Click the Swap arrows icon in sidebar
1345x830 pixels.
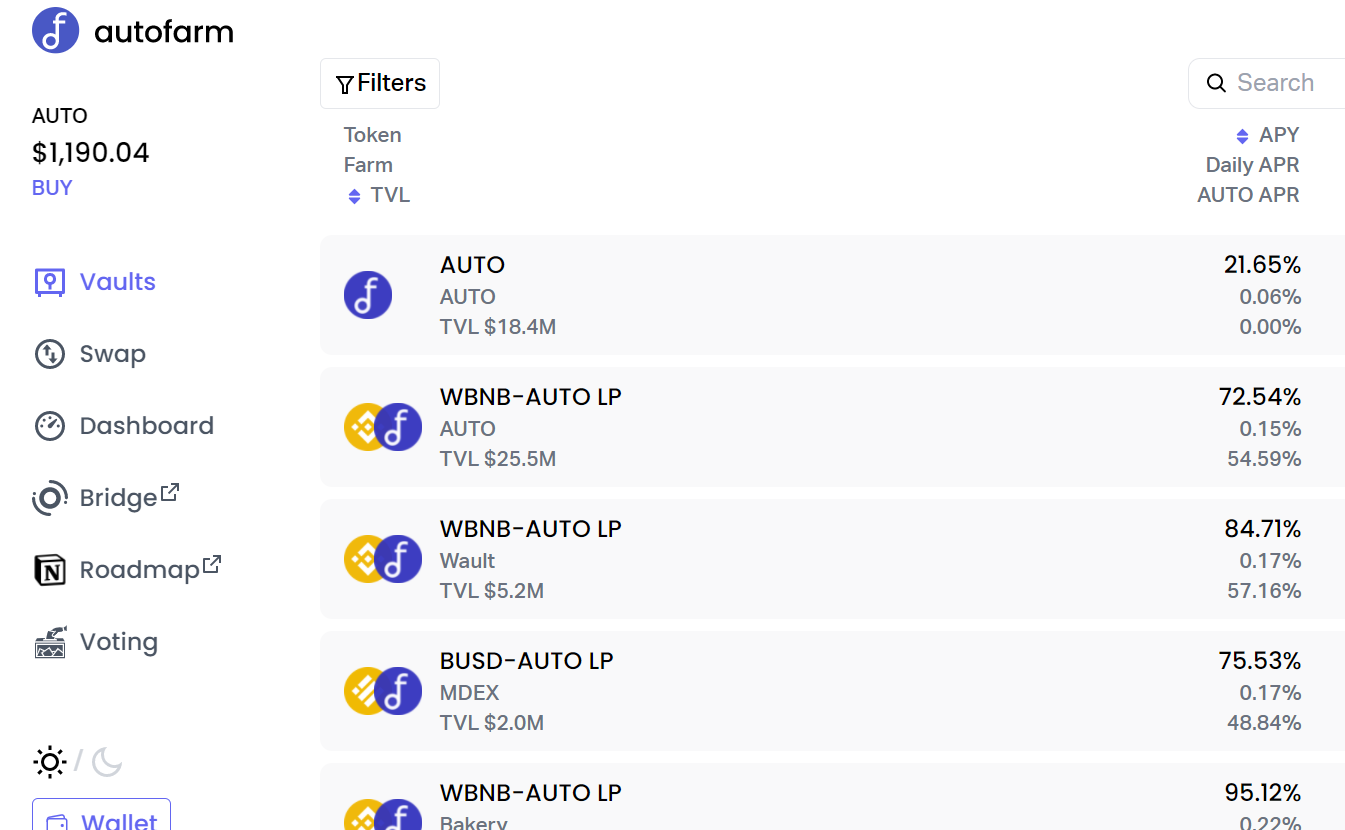point(50,354)
